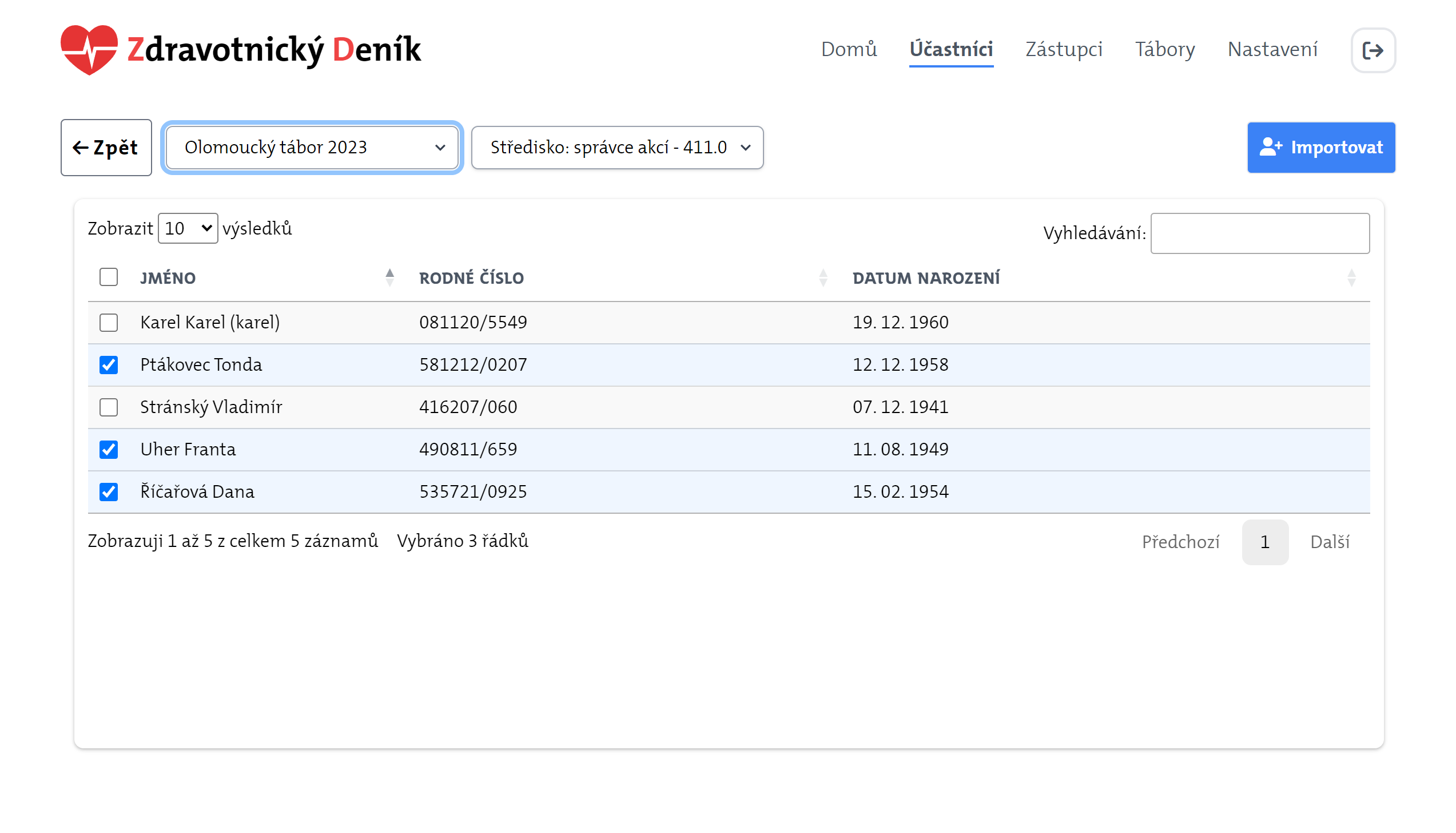The width and height of the screenshot is (1456, 833).
Task: Click birth number 581212/0207
Action: point(474,364)
